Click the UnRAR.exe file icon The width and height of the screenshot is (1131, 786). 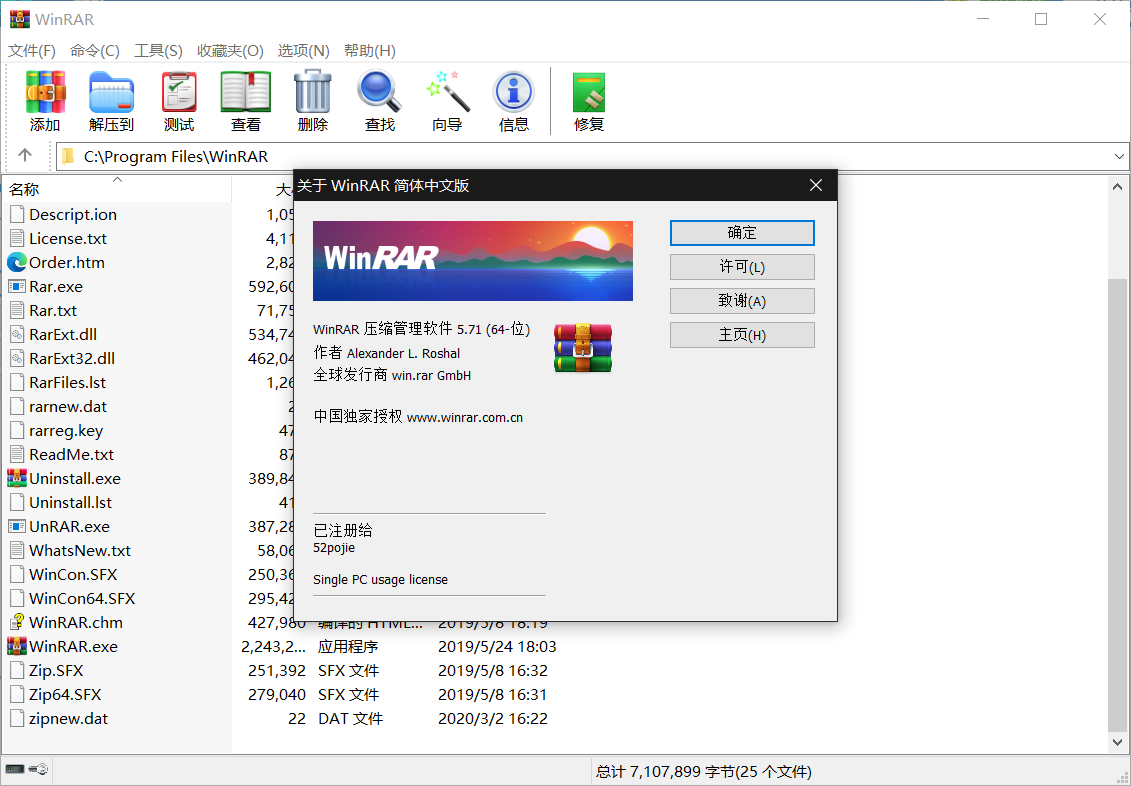coord(17,526)
